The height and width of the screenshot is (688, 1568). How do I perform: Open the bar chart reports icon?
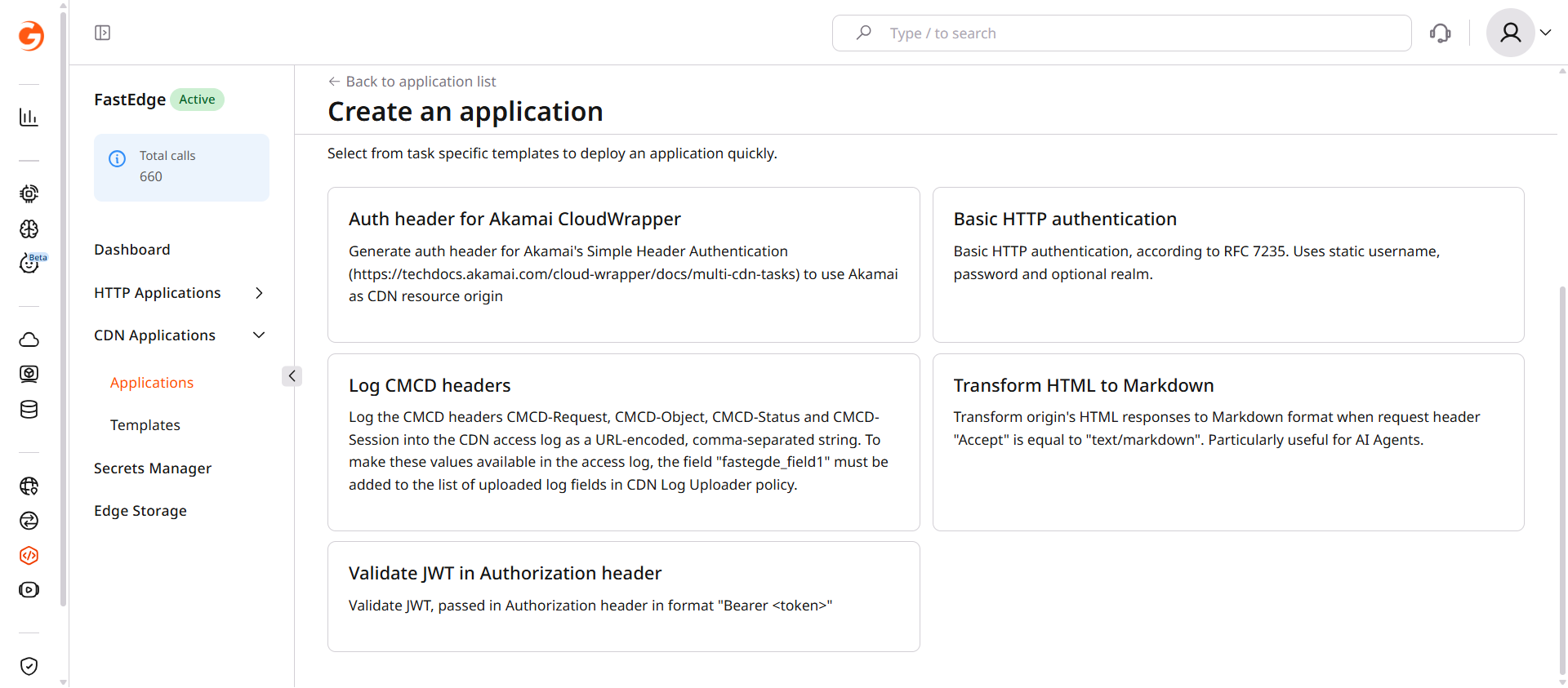click(x=29, y=118)
